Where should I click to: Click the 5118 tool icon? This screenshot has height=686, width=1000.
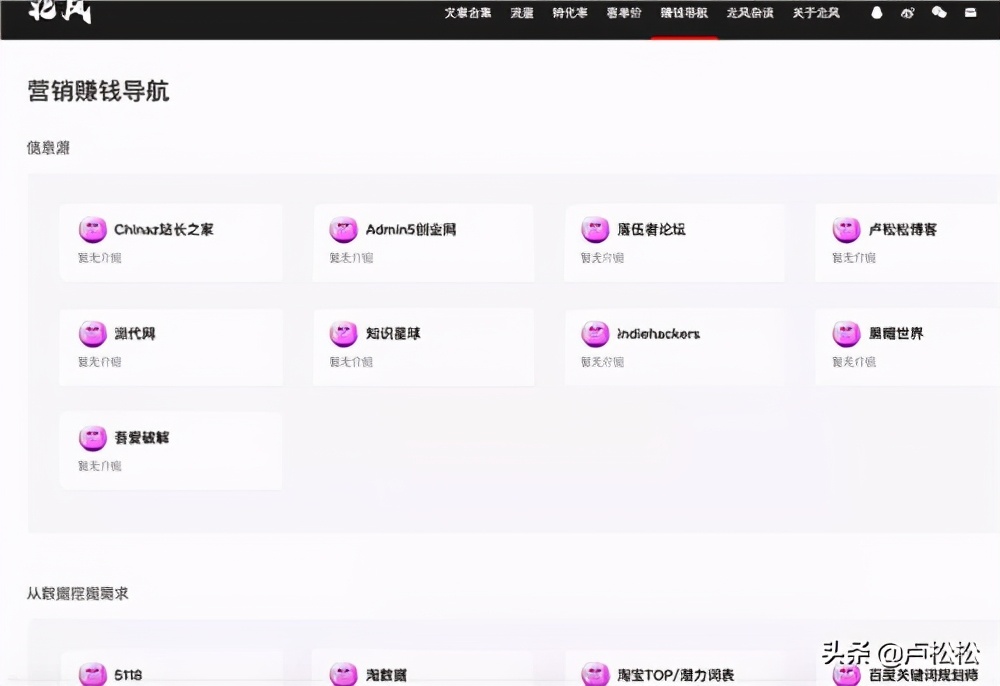point(93,673)
